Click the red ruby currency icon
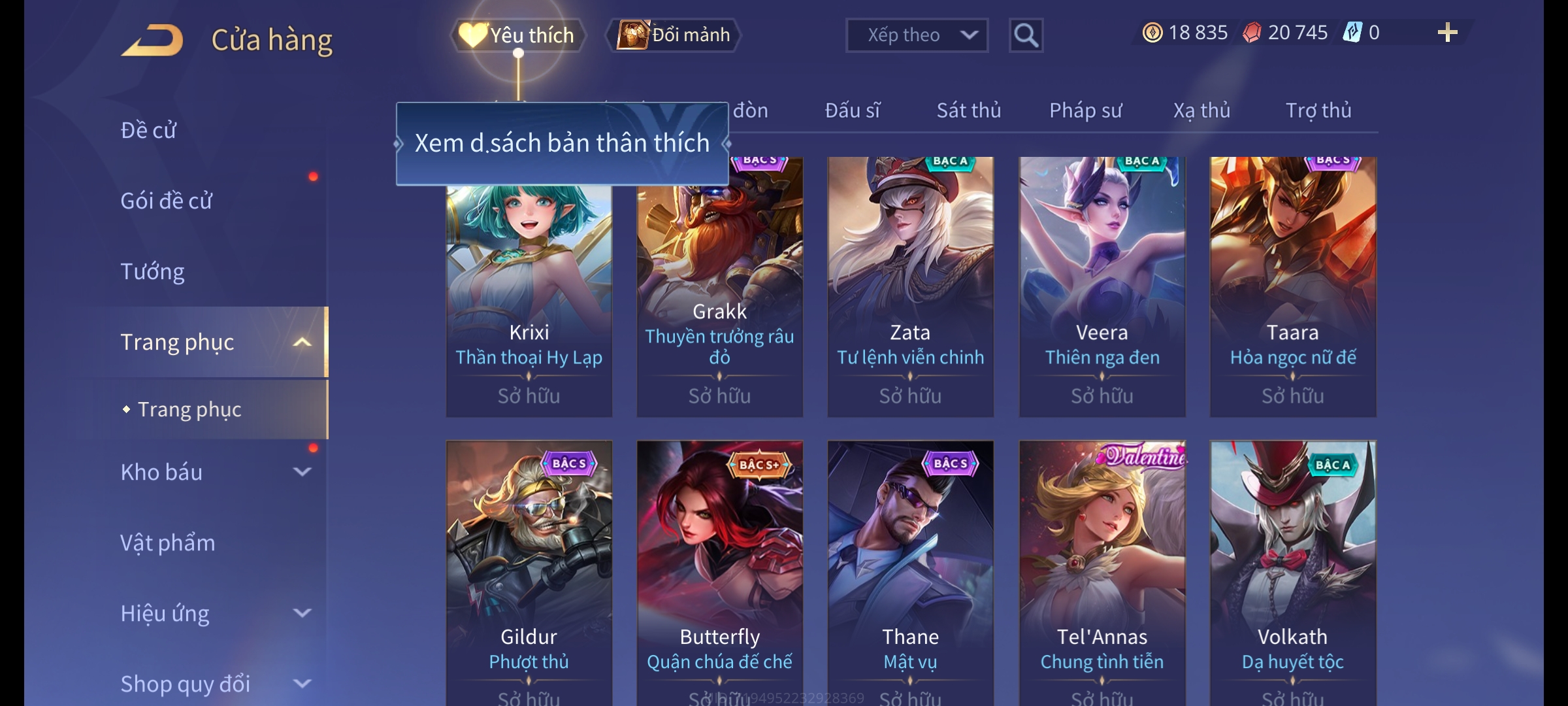1568x706 pixels. (1252, 33)
